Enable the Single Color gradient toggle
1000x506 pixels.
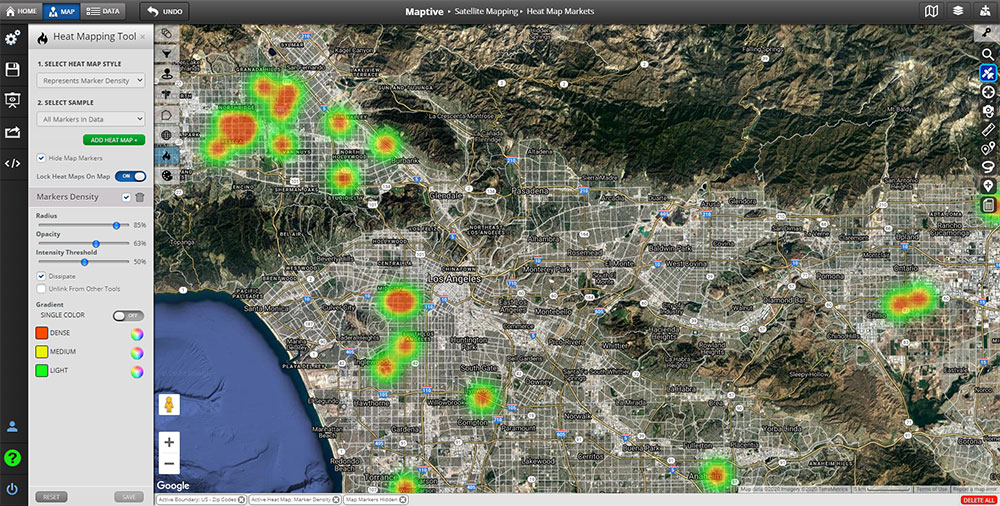point(128,315)
